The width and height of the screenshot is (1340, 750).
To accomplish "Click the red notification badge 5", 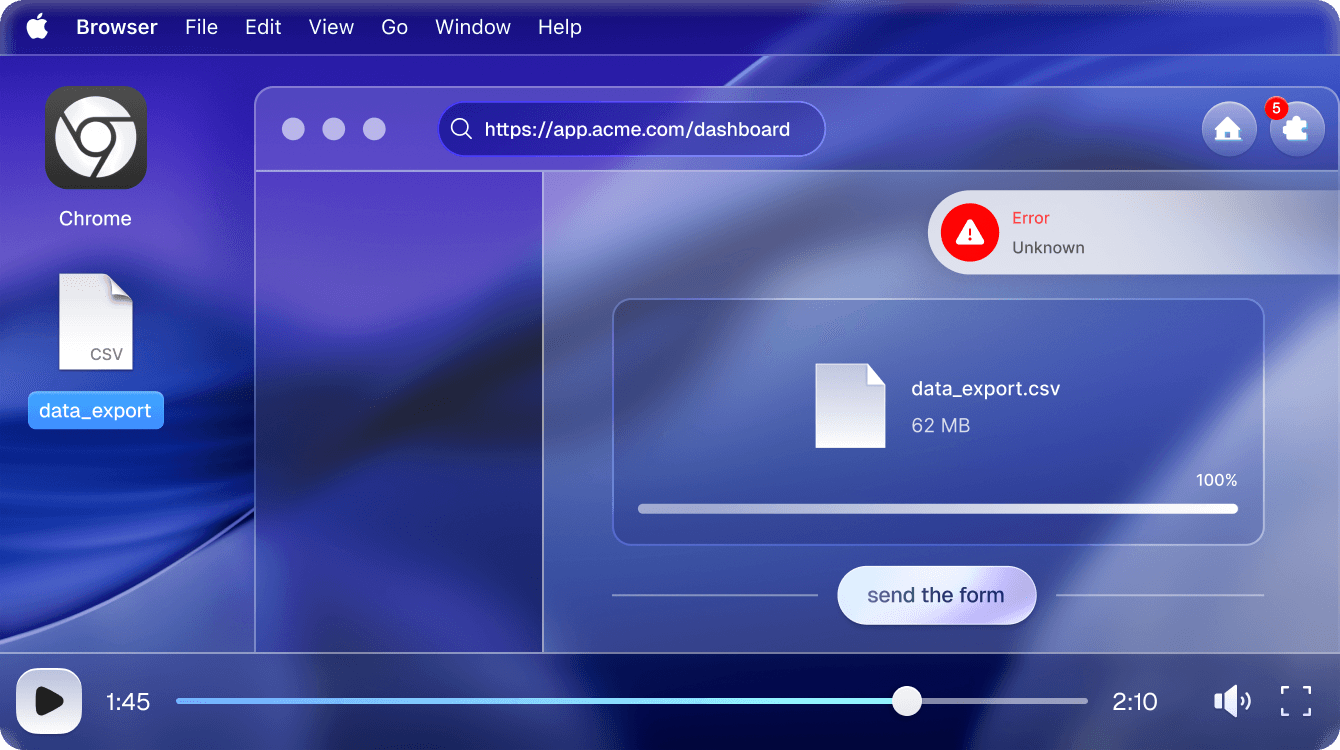I will tap(1275, 108).
